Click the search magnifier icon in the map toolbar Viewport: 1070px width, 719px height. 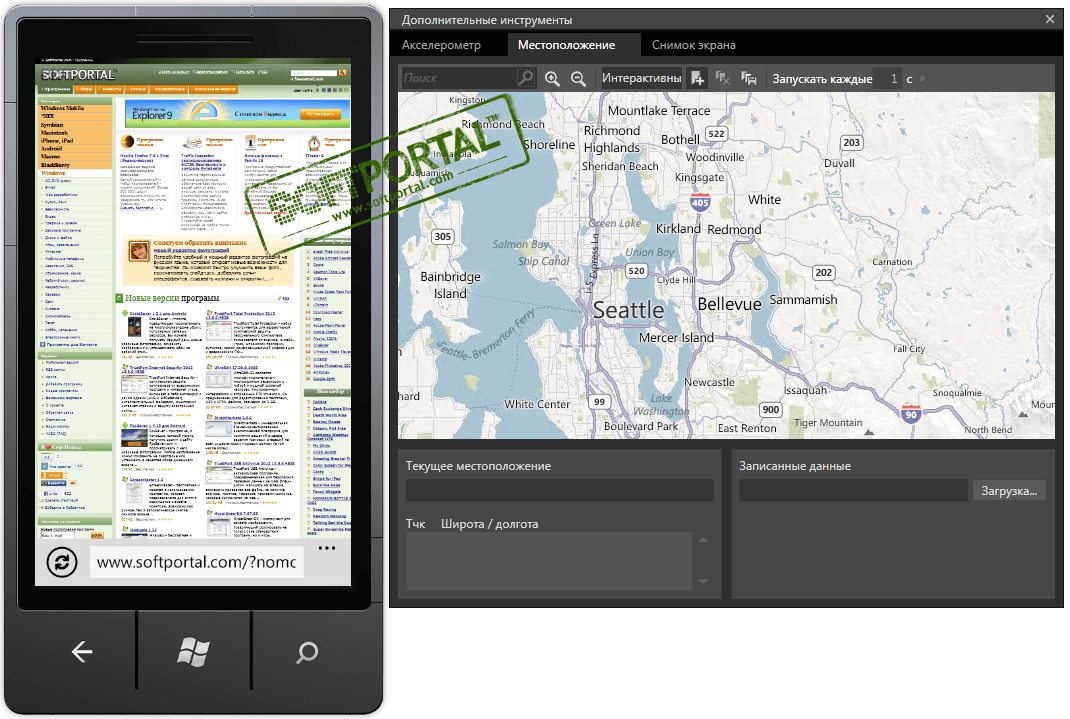click(x=525, y=78)
